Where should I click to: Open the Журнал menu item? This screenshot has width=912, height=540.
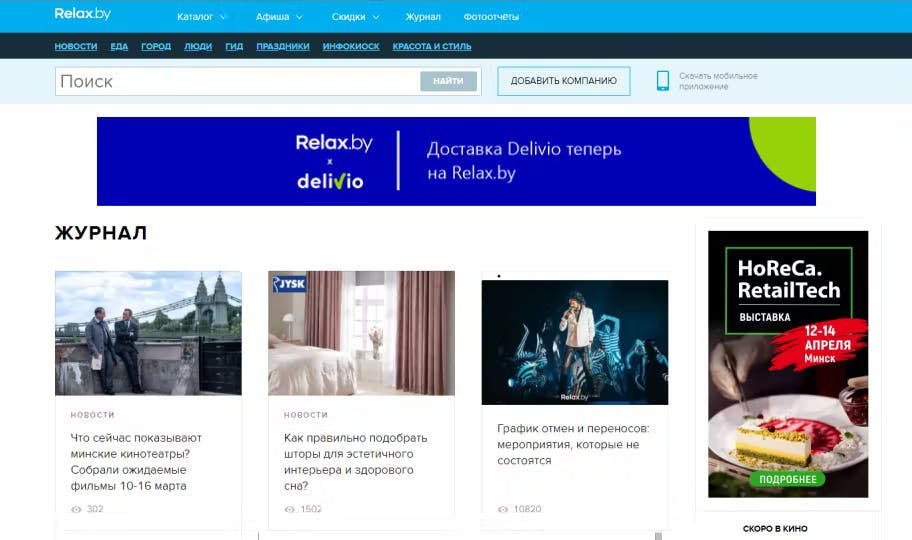(x=423, y=17)
